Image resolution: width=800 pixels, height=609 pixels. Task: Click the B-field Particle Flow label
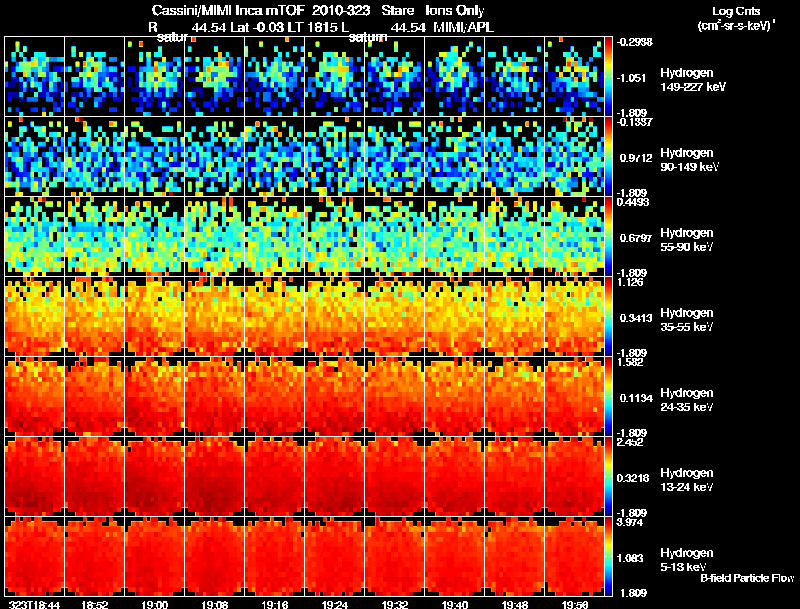(x=747, y=578)
